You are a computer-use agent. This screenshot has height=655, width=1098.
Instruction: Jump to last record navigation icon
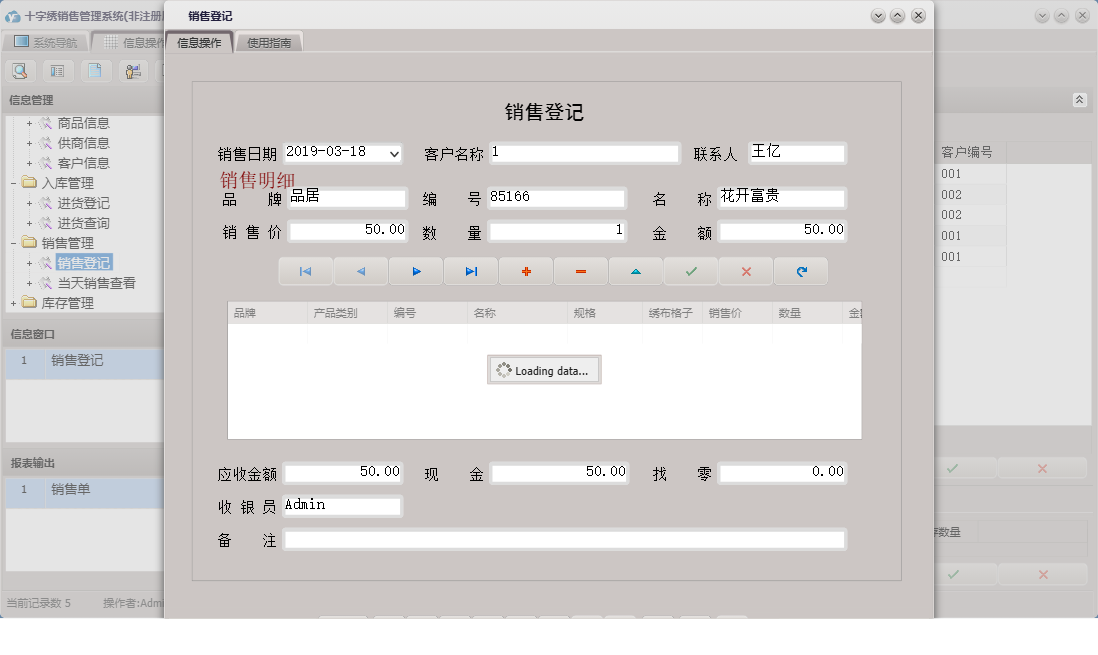pyautogui.click(x=471, y=271)
